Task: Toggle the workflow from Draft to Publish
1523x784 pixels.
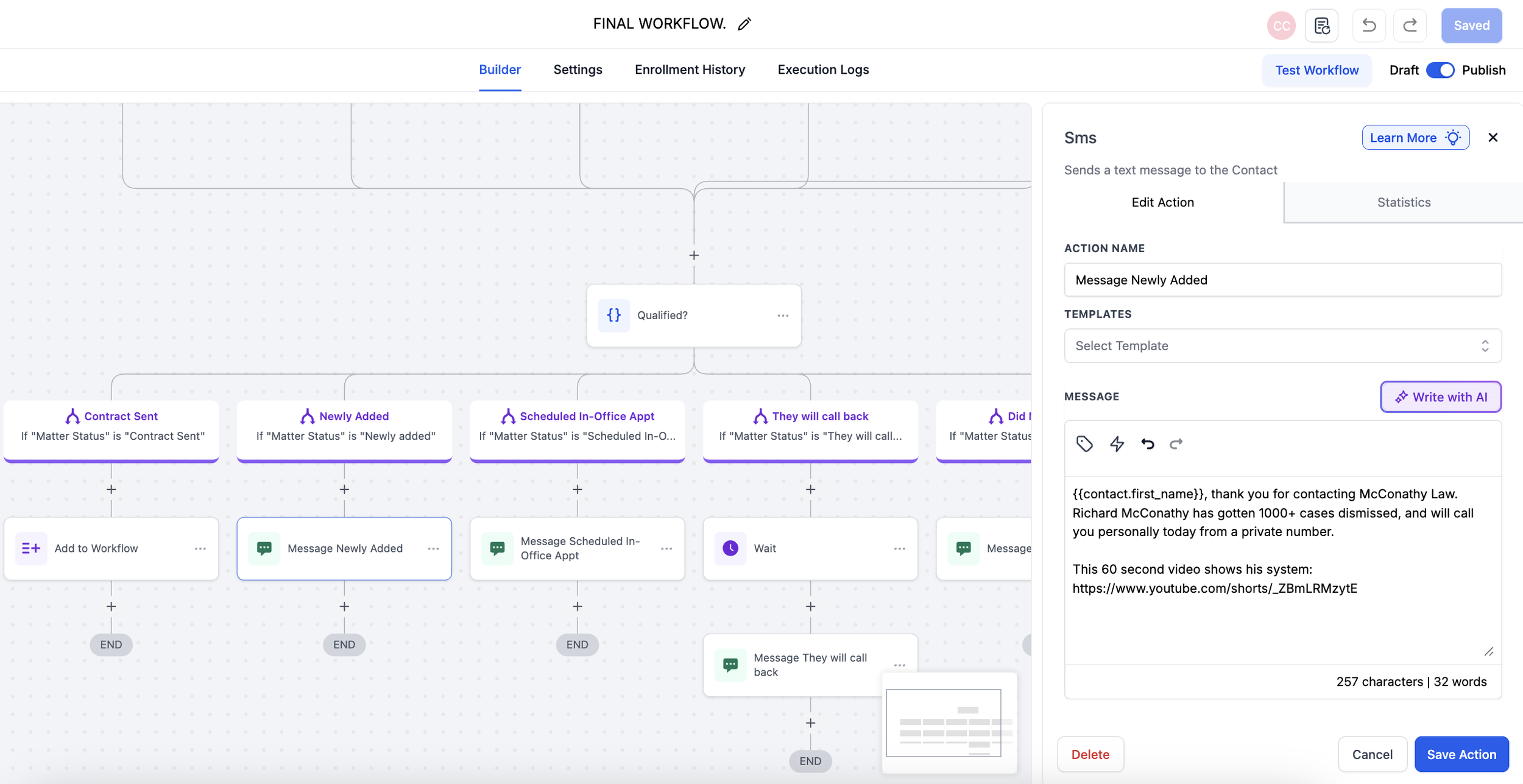Action: [1441, 70]
